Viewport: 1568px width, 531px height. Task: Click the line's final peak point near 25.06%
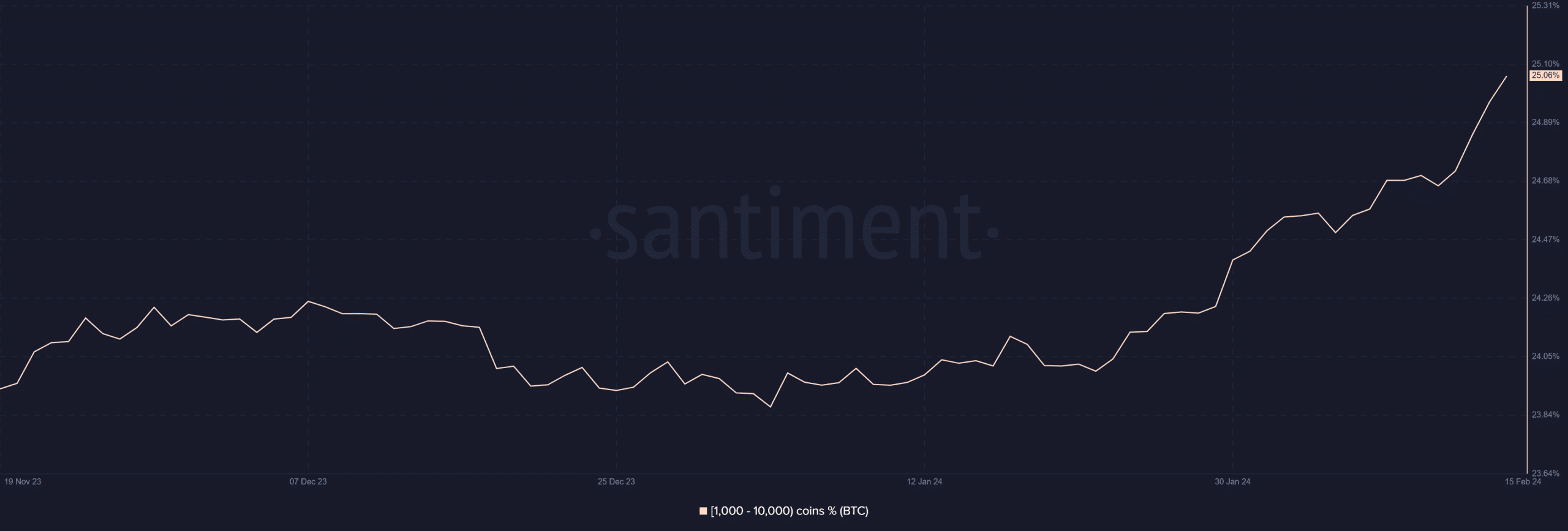coord(1506,77)
